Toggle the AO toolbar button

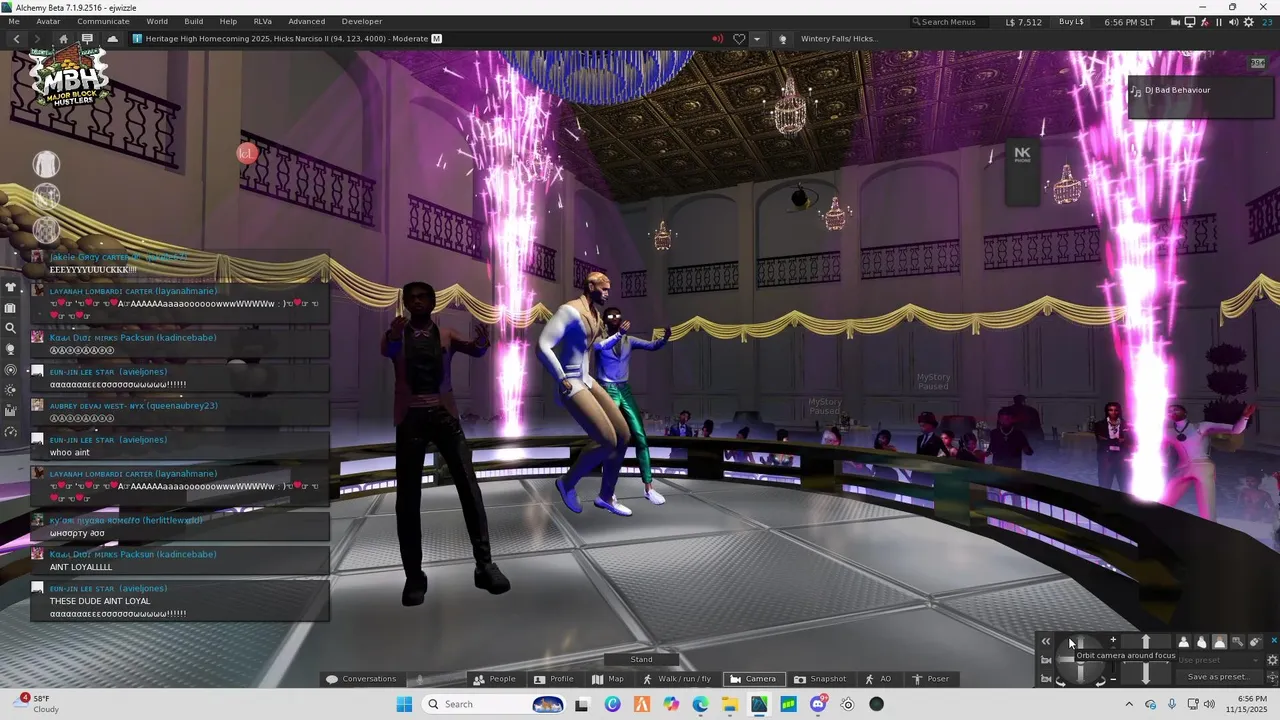(x=878, y=679)
